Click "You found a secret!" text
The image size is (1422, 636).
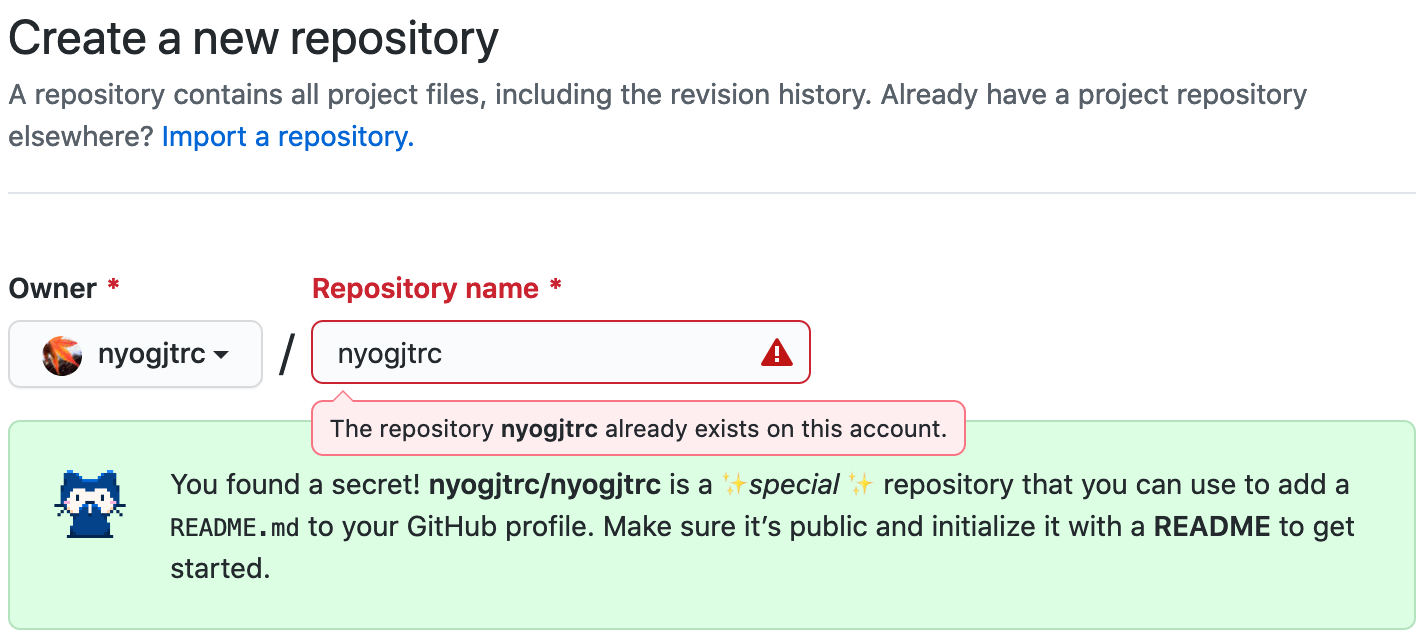295,485
